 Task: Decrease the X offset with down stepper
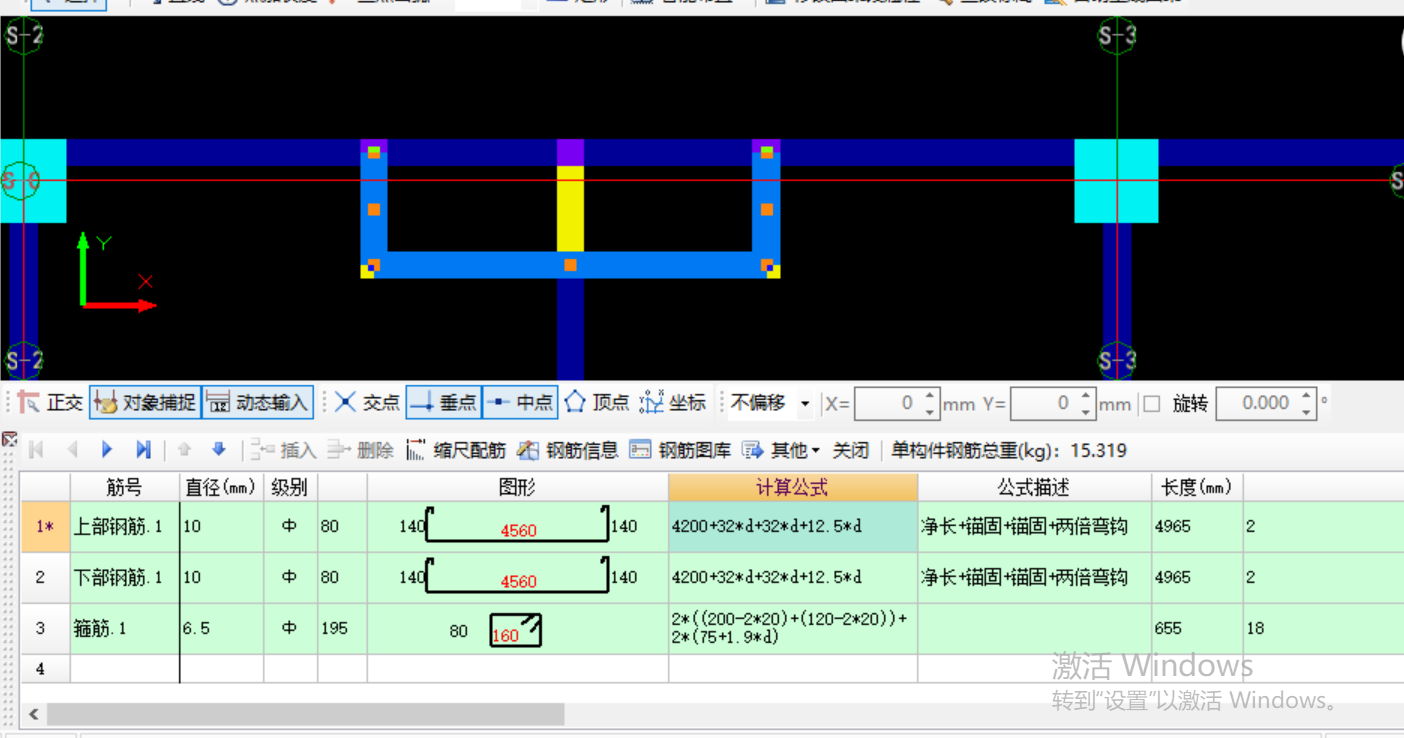click(x=931, y=412)
